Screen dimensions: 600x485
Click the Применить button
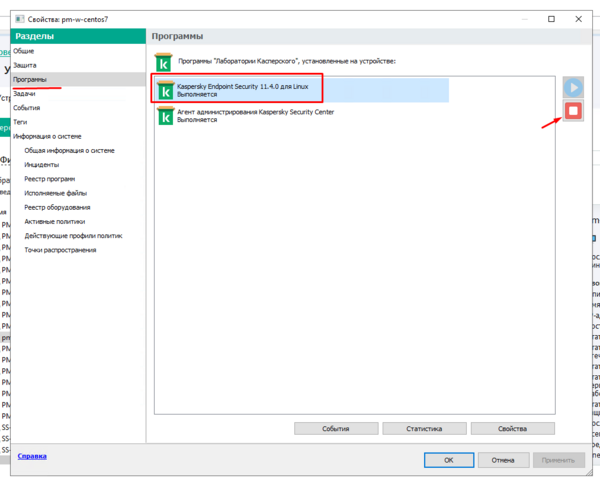click(x=559, y=460)
